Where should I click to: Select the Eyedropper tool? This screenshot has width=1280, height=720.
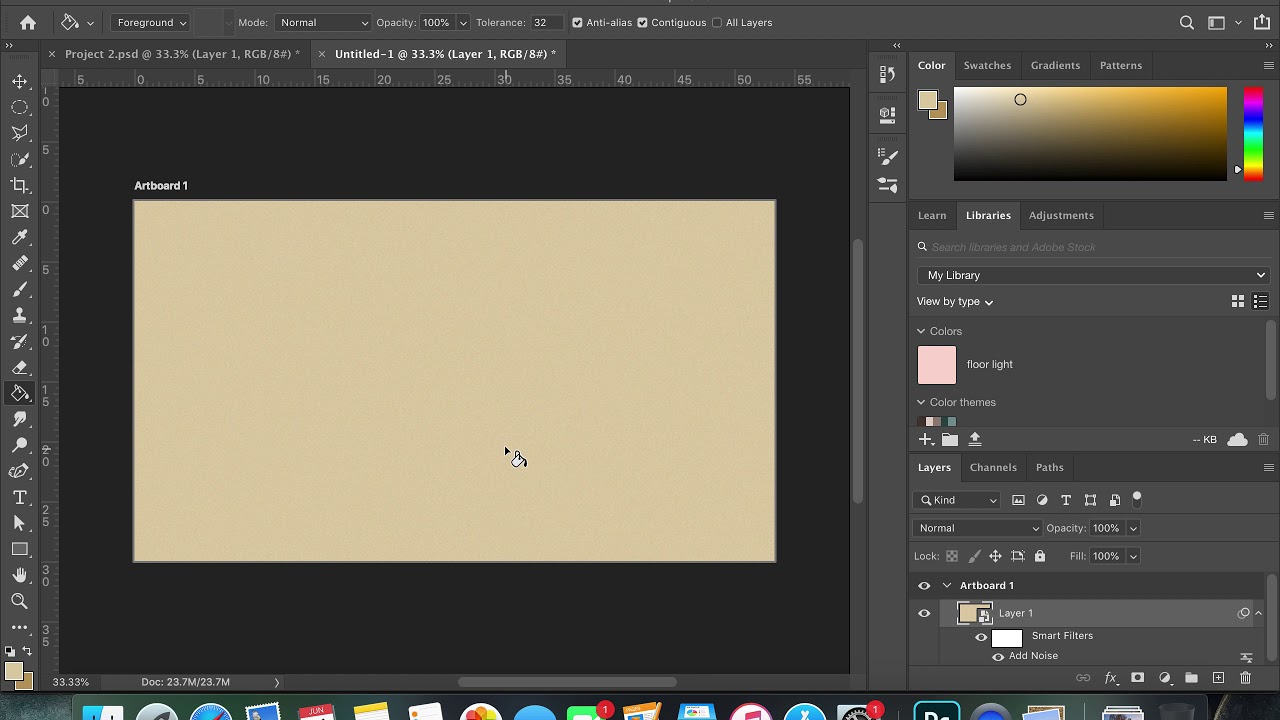pos(20,237)
